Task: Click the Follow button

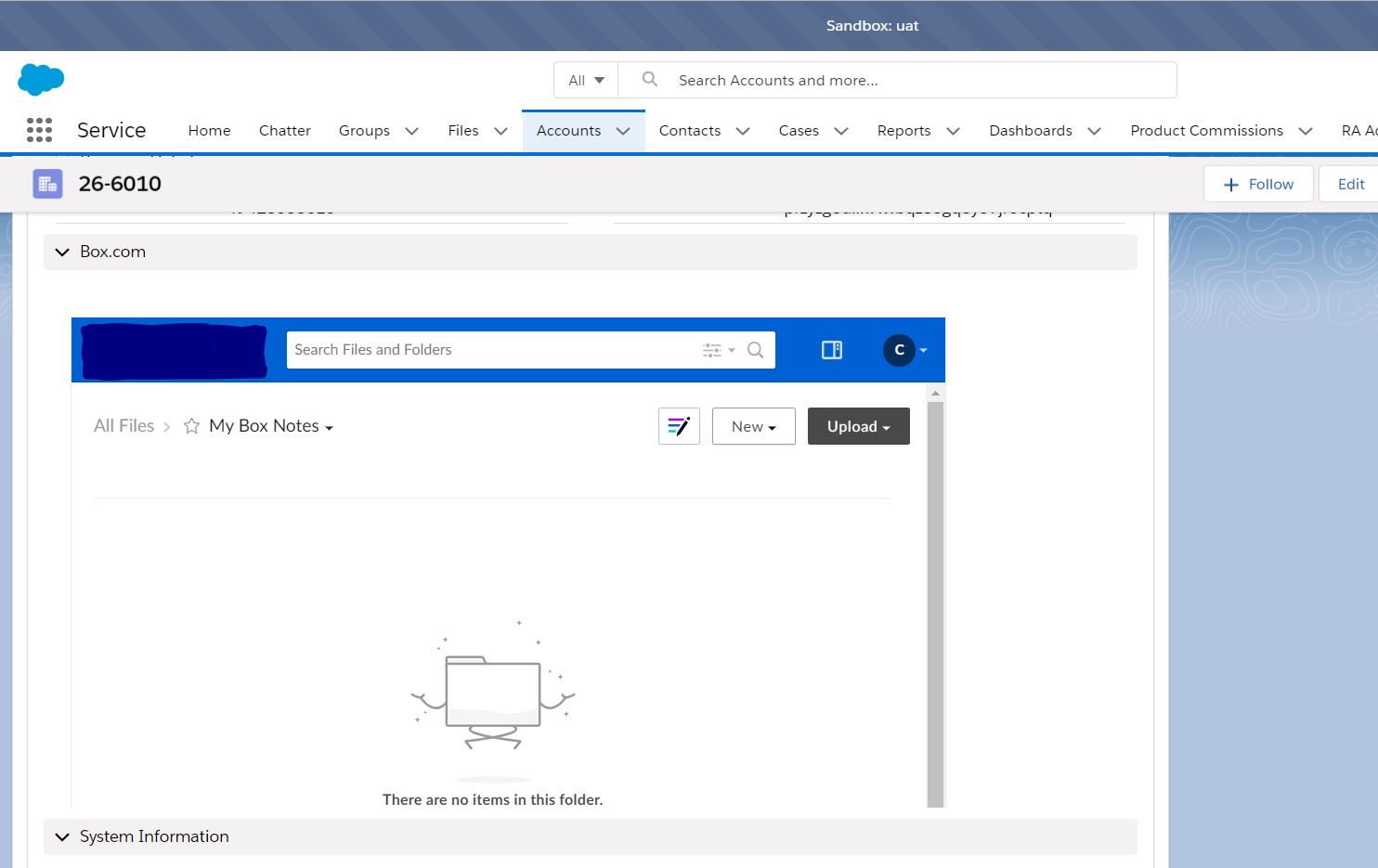Action: 1258,184
